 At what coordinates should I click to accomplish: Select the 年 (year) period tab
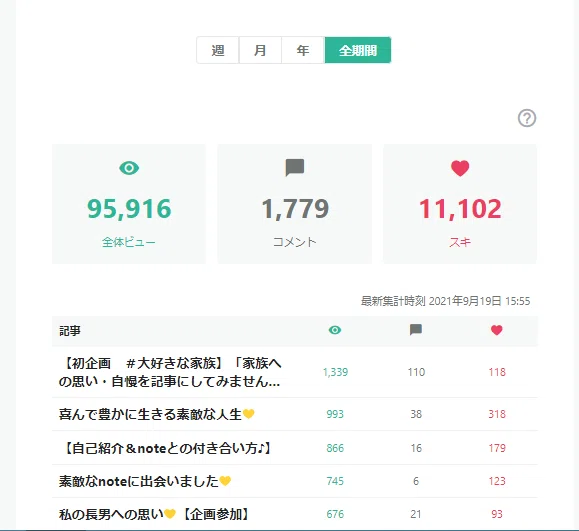(303, 50)
